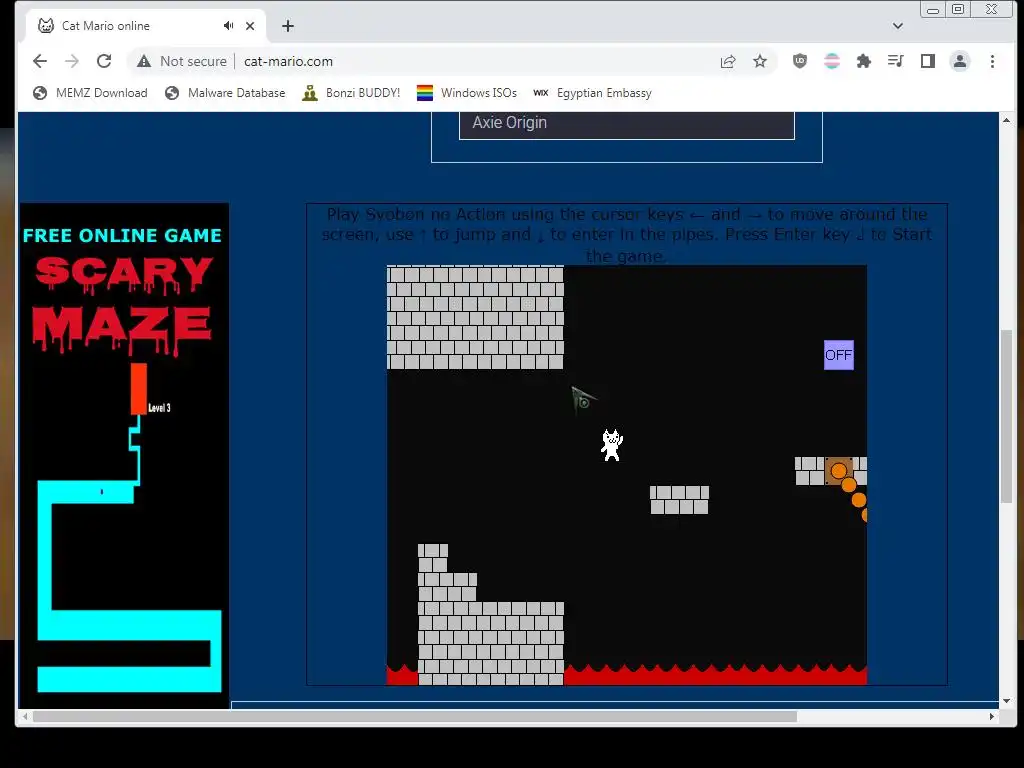Bookmark this page with the star
The image size is (1024, 768).
(760, 61)
